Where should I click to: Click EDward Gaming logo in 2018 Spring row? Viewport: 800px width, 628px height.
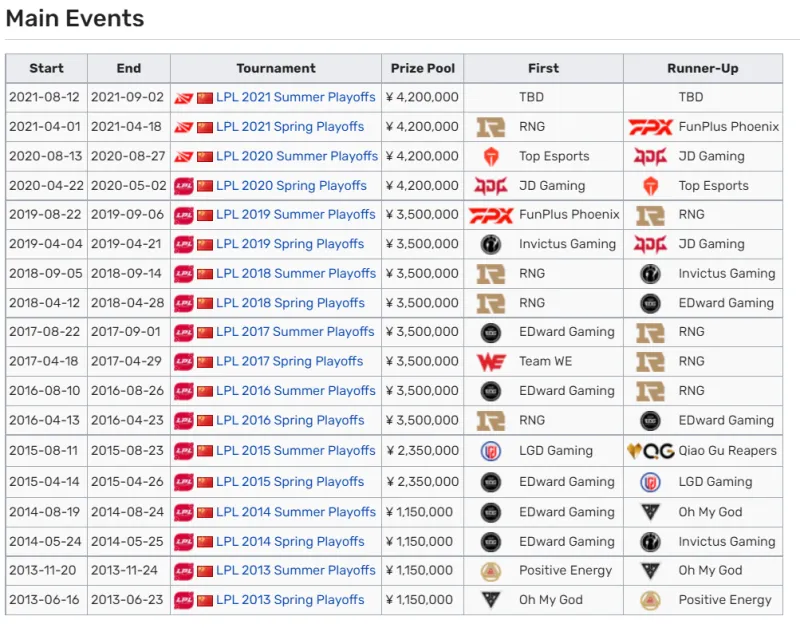tap(650, 303)
